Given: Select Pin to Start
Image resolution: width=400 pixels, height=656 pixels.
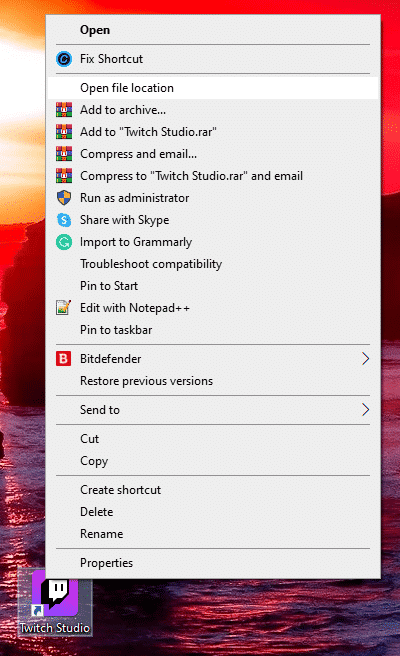Looking at the screenshot, I should (x=213, y=286).
